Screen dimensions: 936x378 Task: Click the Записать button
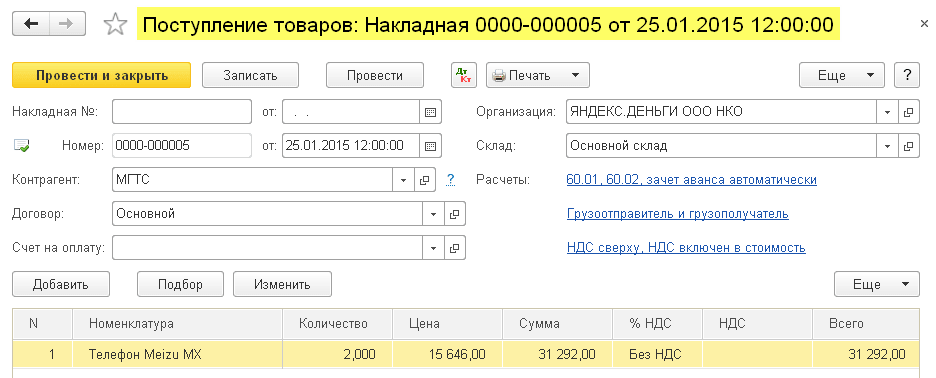(x=250, y=75)
